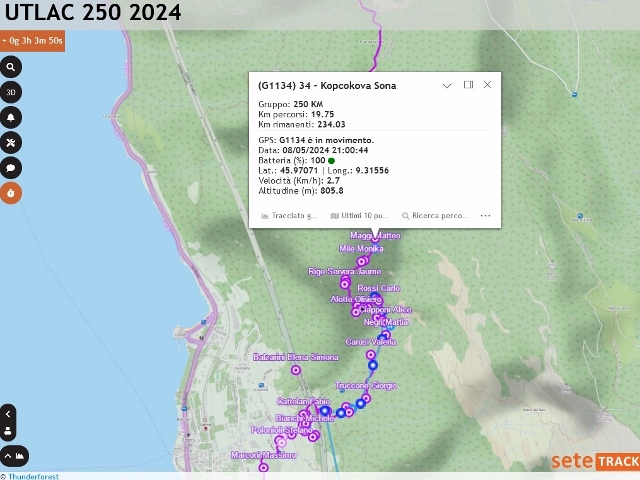Click the elapsed time badge 0g 3h 3m 50s

click(x=32, y=41)
